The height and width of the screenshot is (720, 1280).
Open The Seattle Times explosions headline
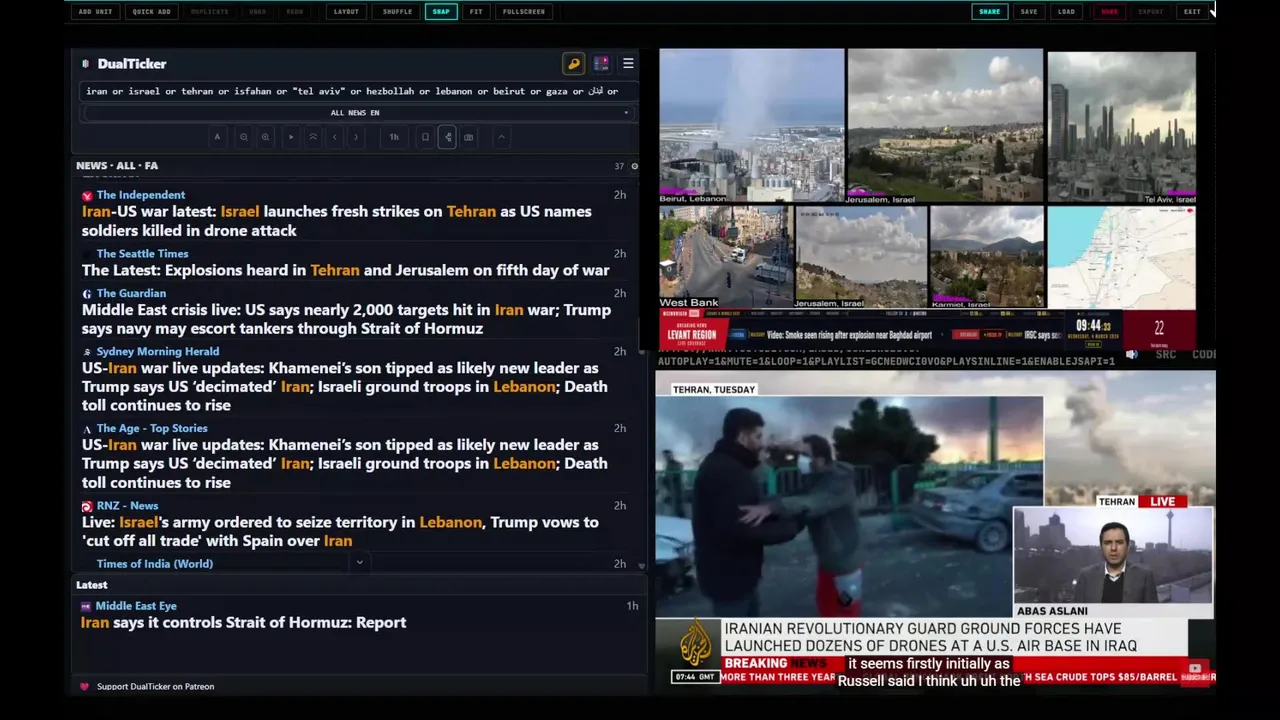(x=345, y=270)
